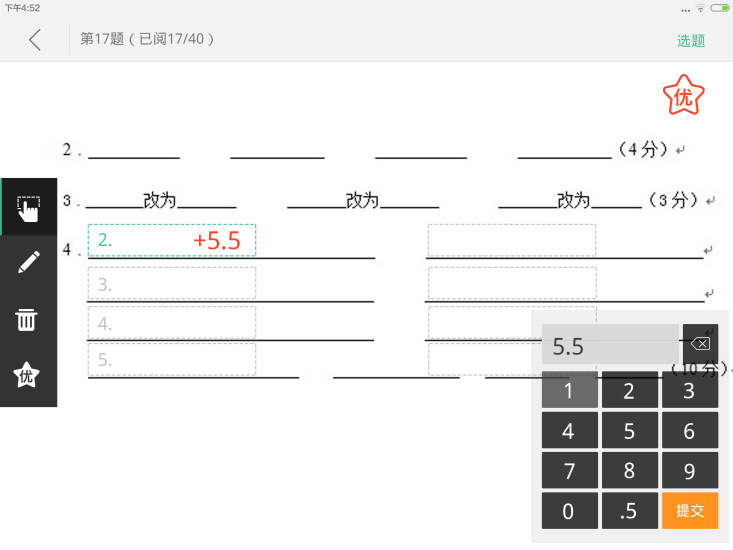Viewport: 733px width, 550px height.
Task: Select scoring box labeled 5.
Action: (x=172, y=359)
